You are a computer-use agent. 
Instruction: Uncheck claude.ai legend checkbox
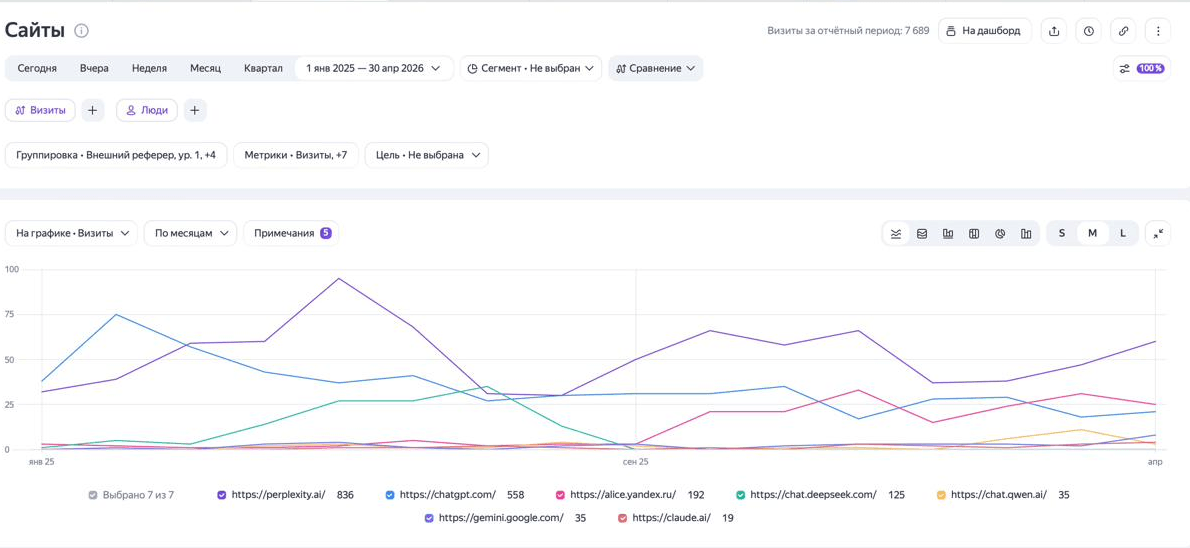(622, 518)
